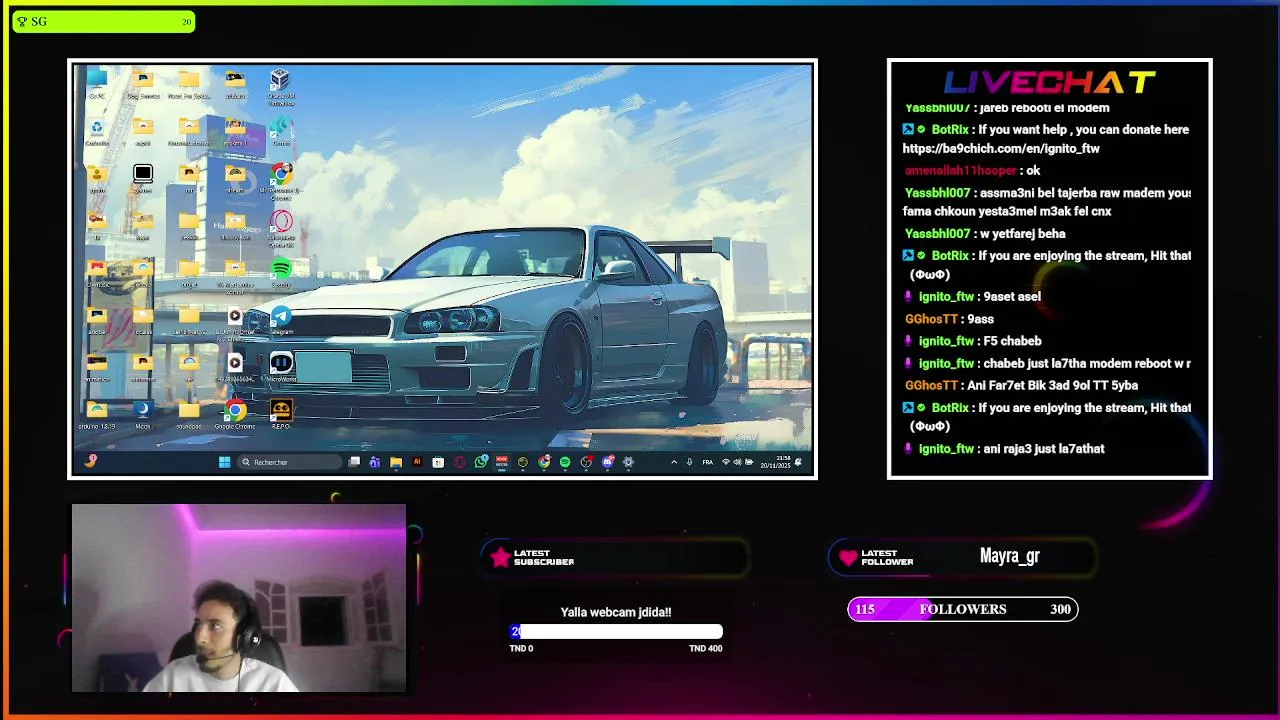This screenshot has height=720, width=1280.
Task: Launch the Opera GX desktop shortcut
Action: point(281,228)
